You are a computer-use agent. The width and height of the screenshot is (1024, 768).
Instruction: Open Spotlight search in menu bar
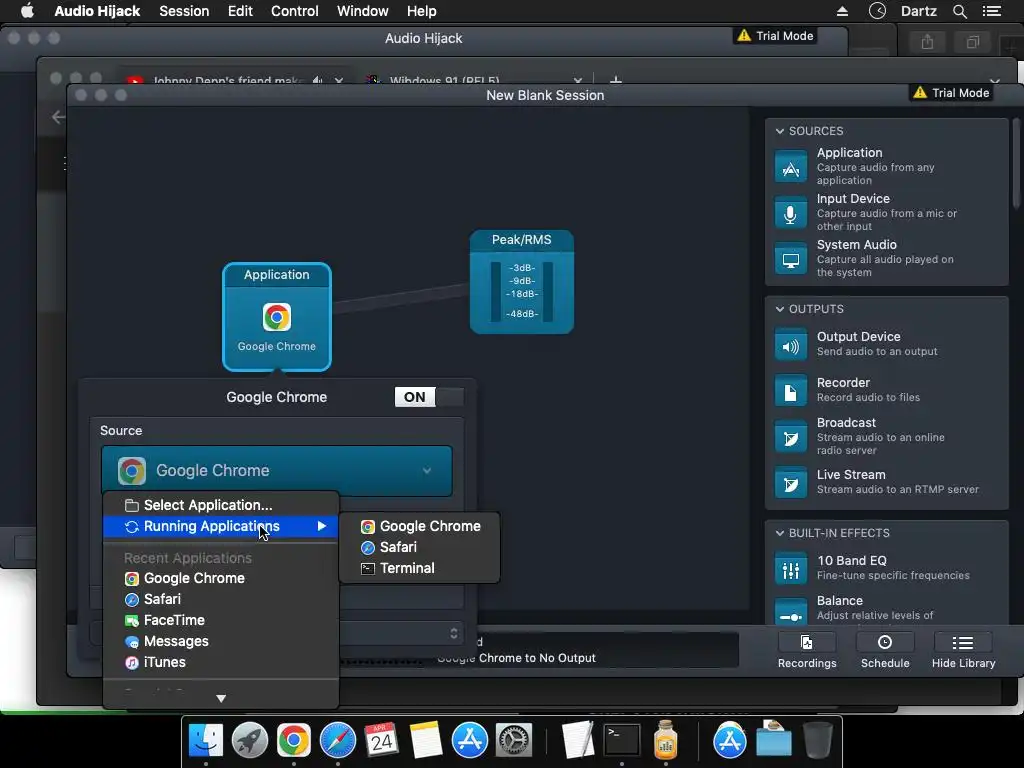click(x=959, y=11)
